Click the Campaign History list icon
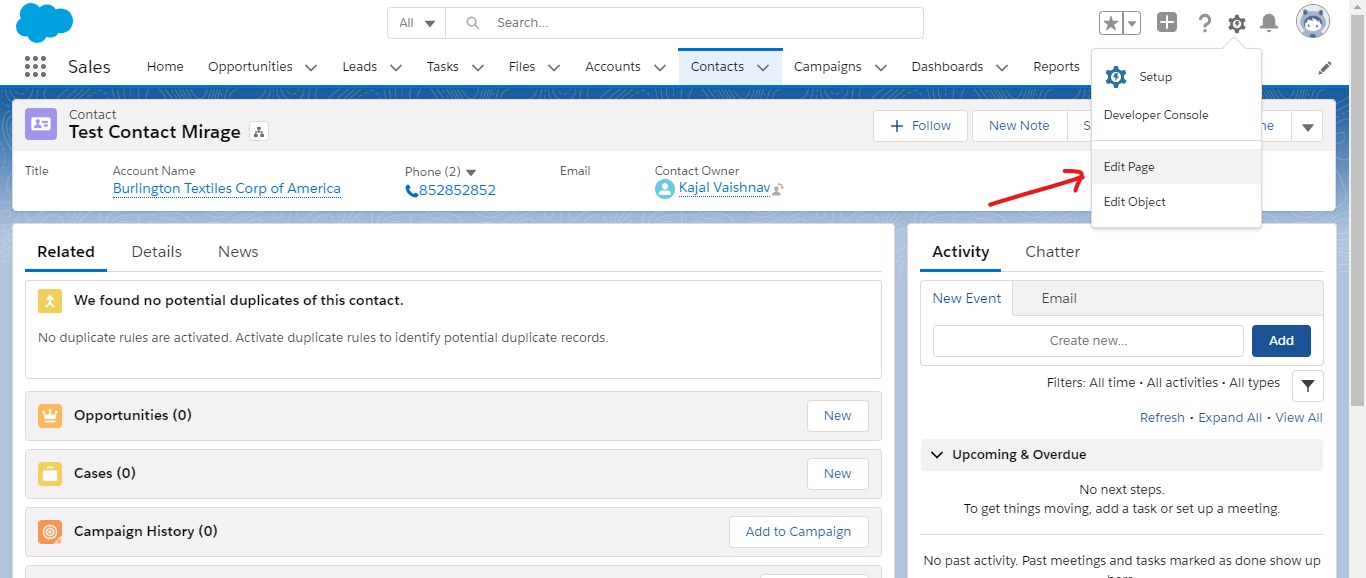 click(x=50, y=532)
